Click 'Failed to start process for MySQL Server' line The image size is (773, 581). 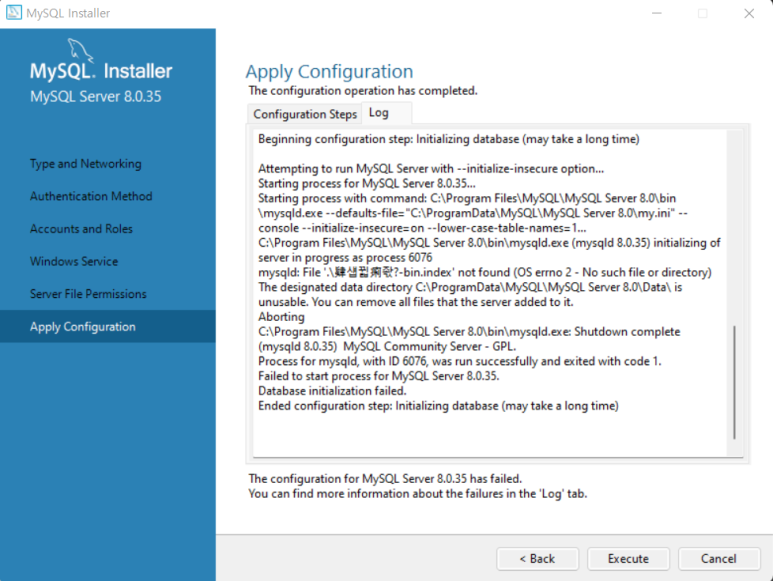pyautogui.click(x=378, y=376)
